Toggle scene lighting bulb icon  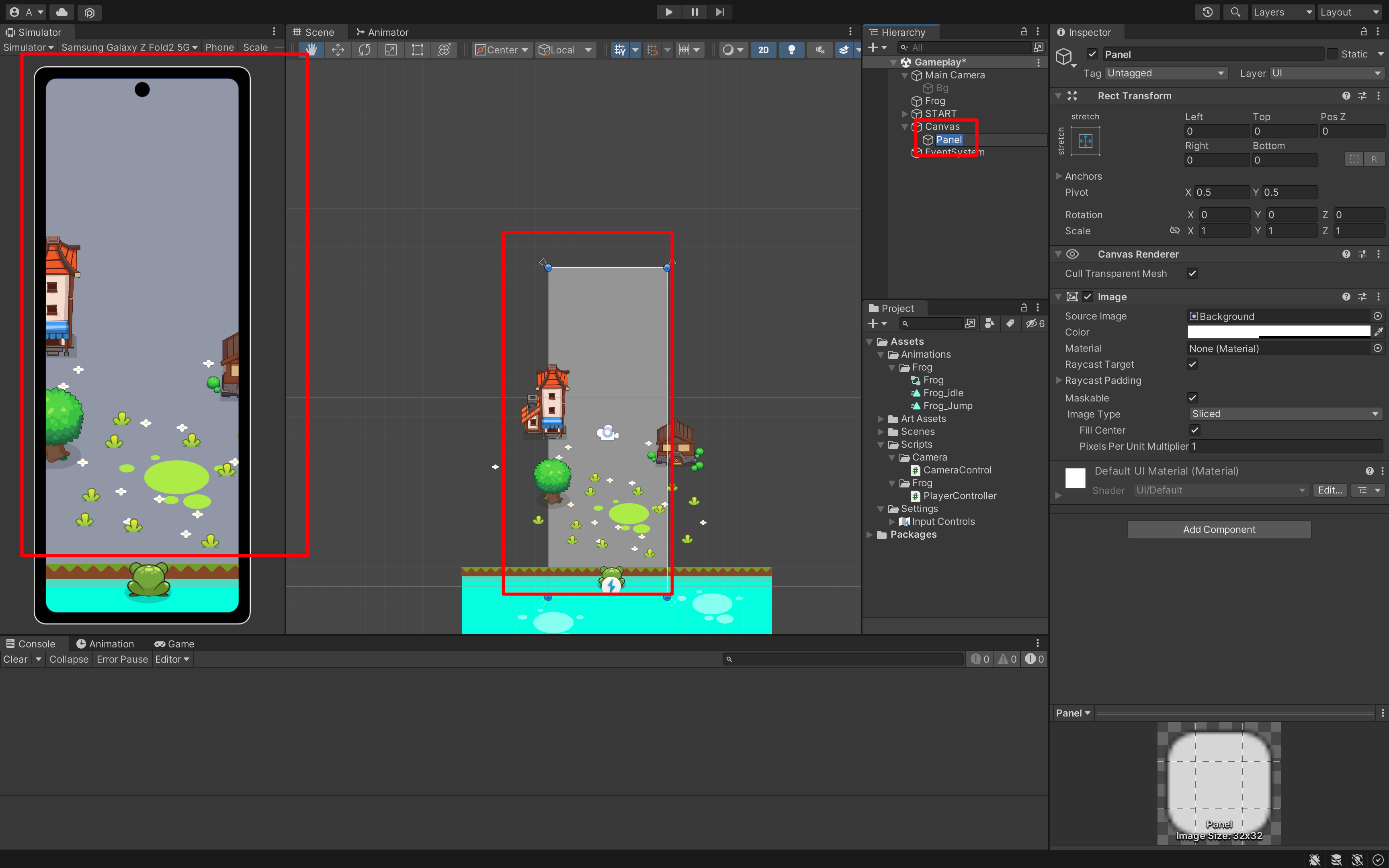791,50
